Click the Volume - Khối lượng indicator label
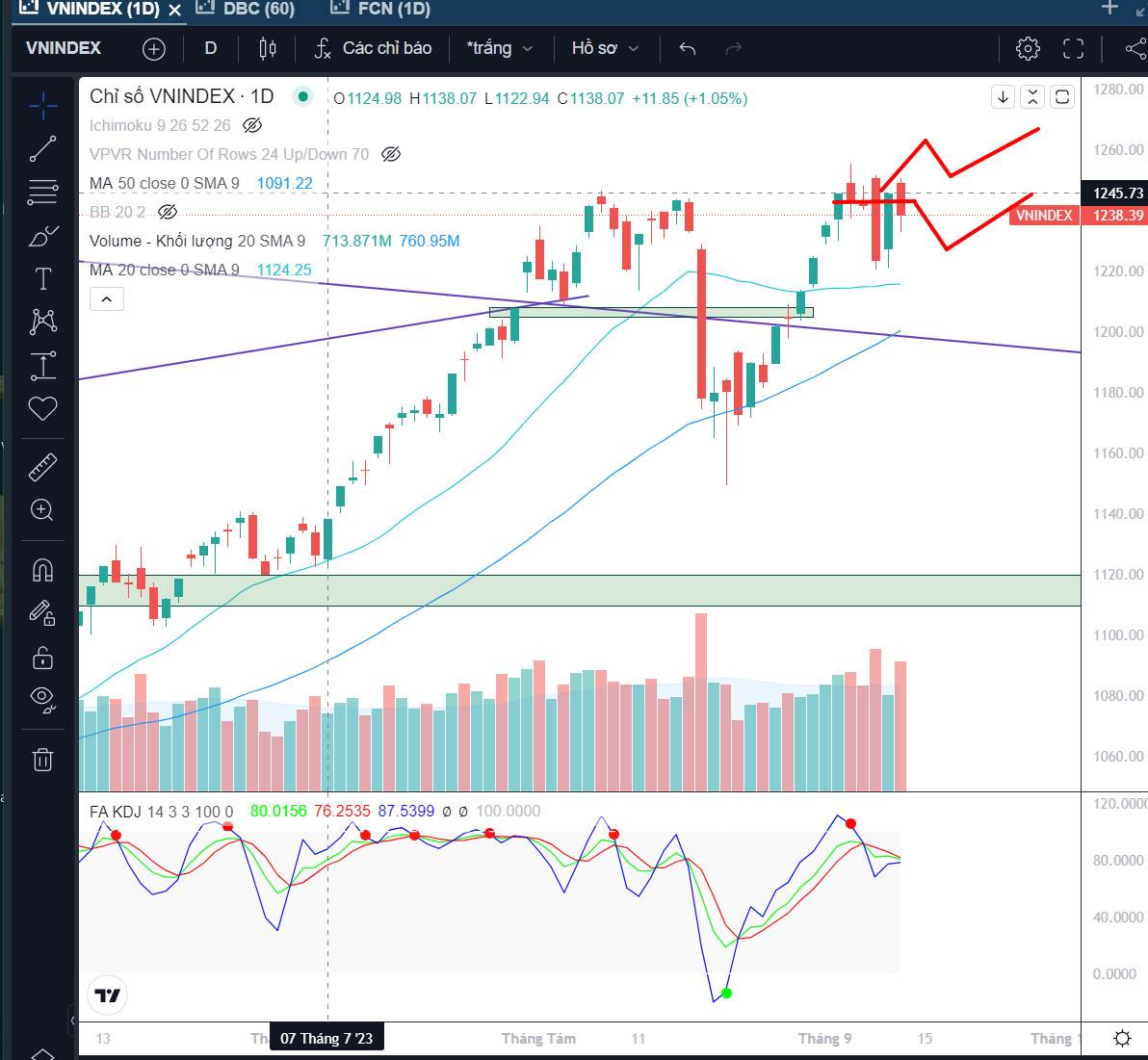This screenshot has height=1060, width=1148. (x=196, y=241)
